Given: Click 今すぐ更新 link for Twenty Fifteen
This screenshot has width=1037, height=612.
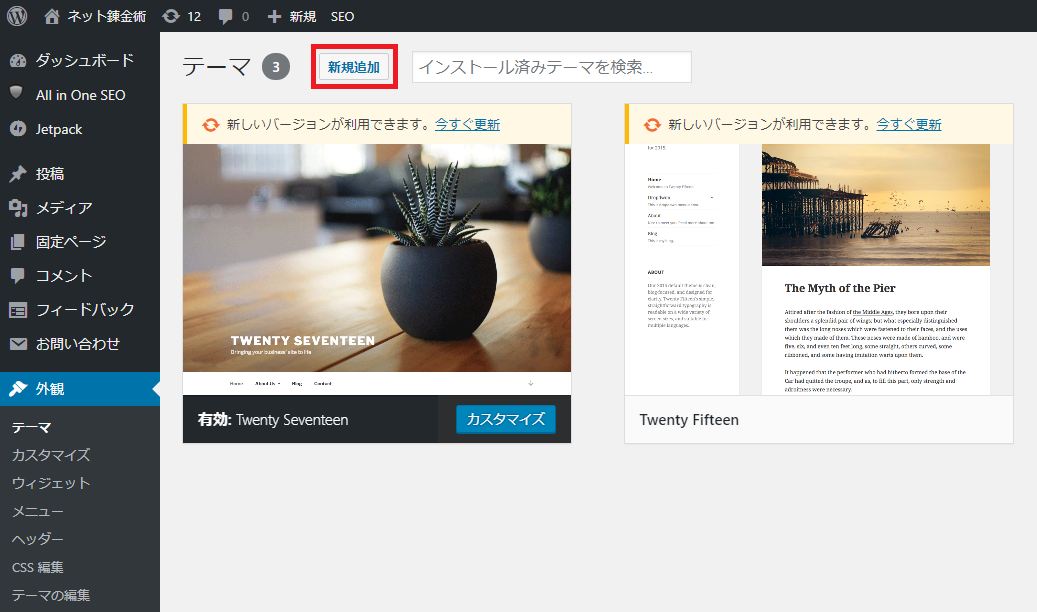Looking at the screenshot, I should pos(908,124).
